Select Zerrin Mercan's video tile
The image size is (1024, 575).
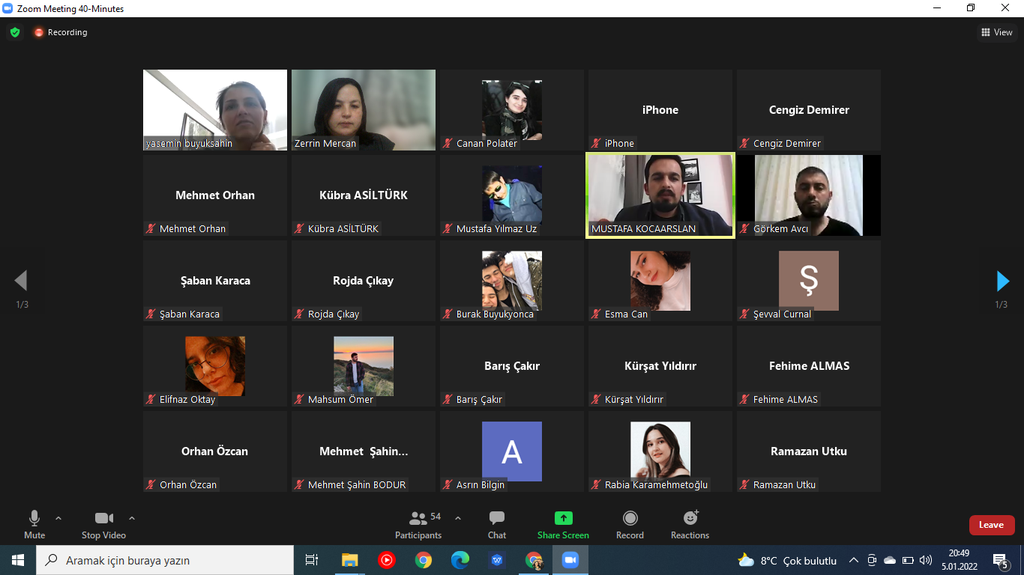tap(363, 110)
